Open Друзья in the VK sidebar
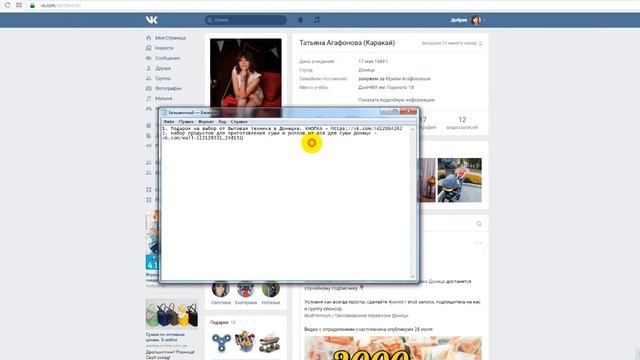The height and width of the screenshot is (360, 640). [x=163, y=68]
